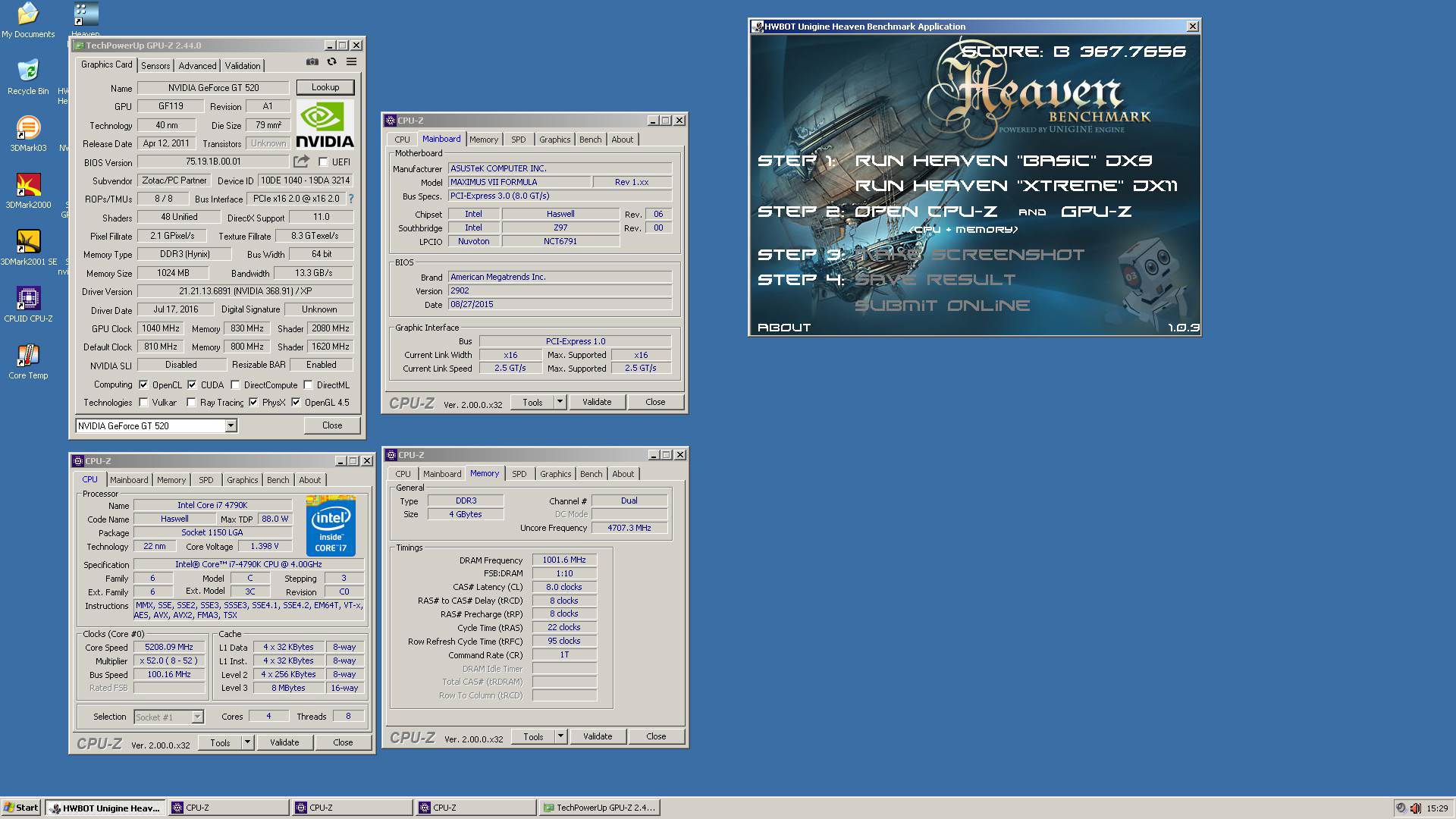Image resolution: width=1456 pixels, height=819 pixels.
Task: Toggle PhysX checkbox
Action: 253,403
